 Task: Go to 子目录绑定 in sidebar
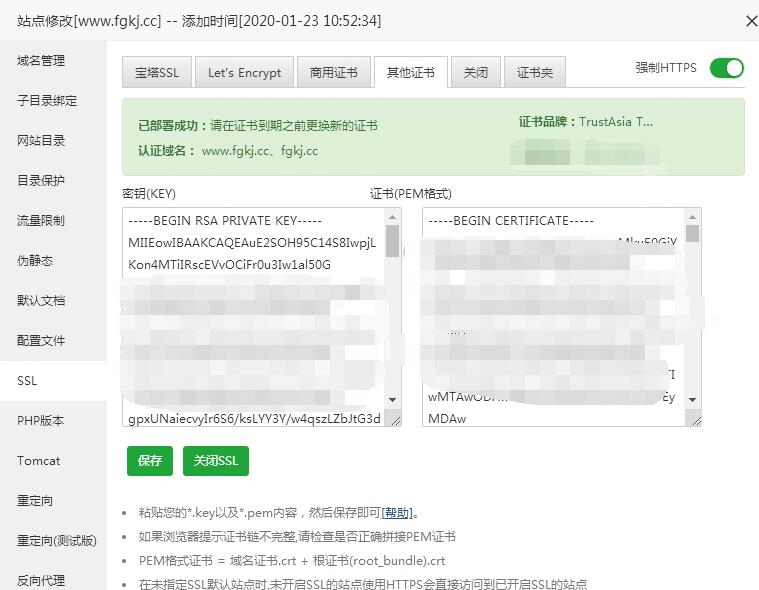click(x=47, y=101)
